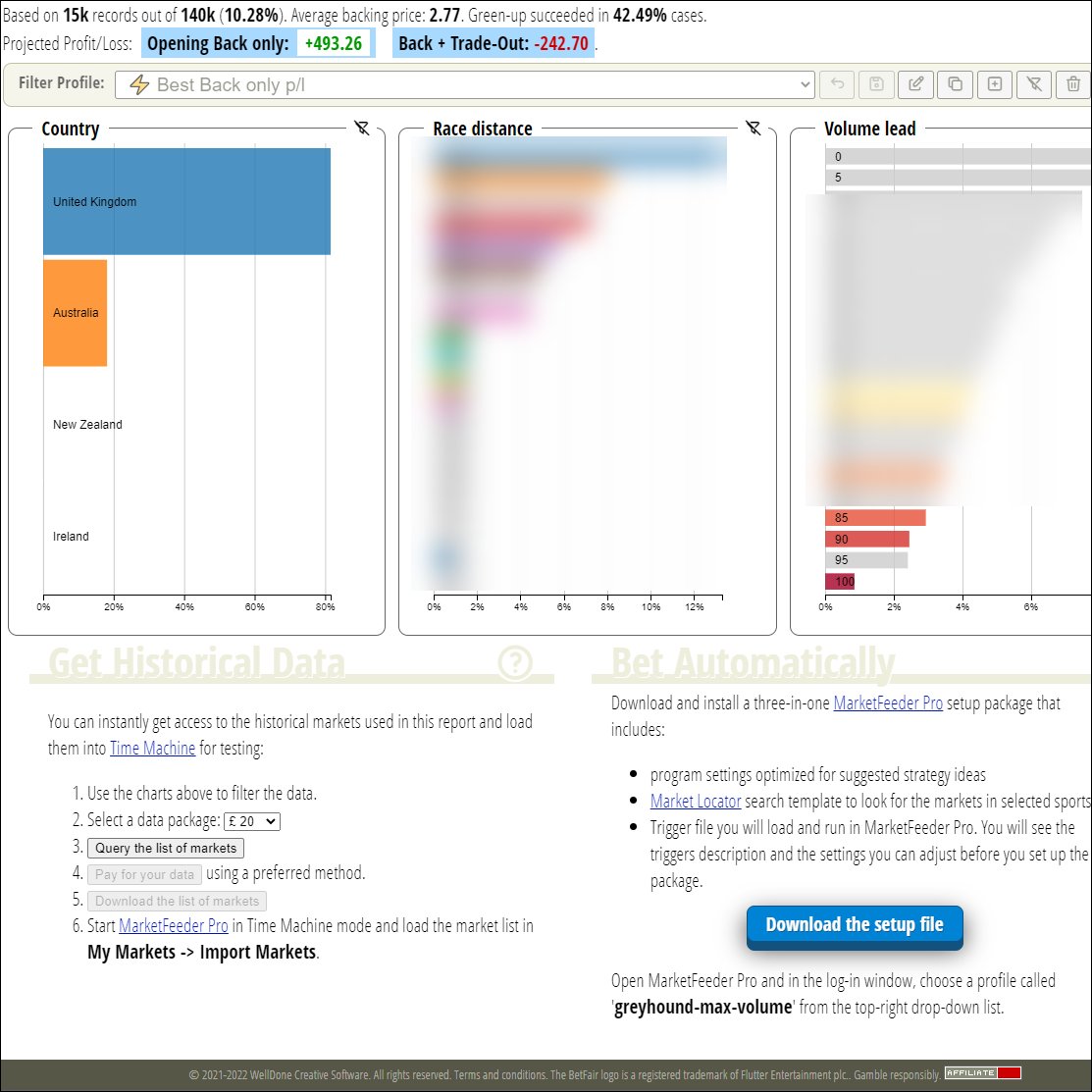
Task: Create a new profile with the plus icon
Action: 994,84
